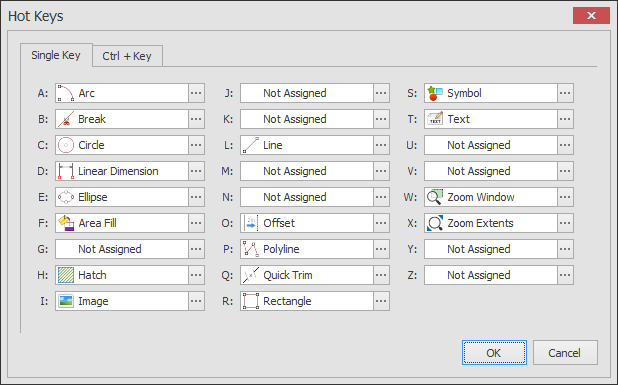Click the Not Assigned field for key K

(x=307, y=119)
